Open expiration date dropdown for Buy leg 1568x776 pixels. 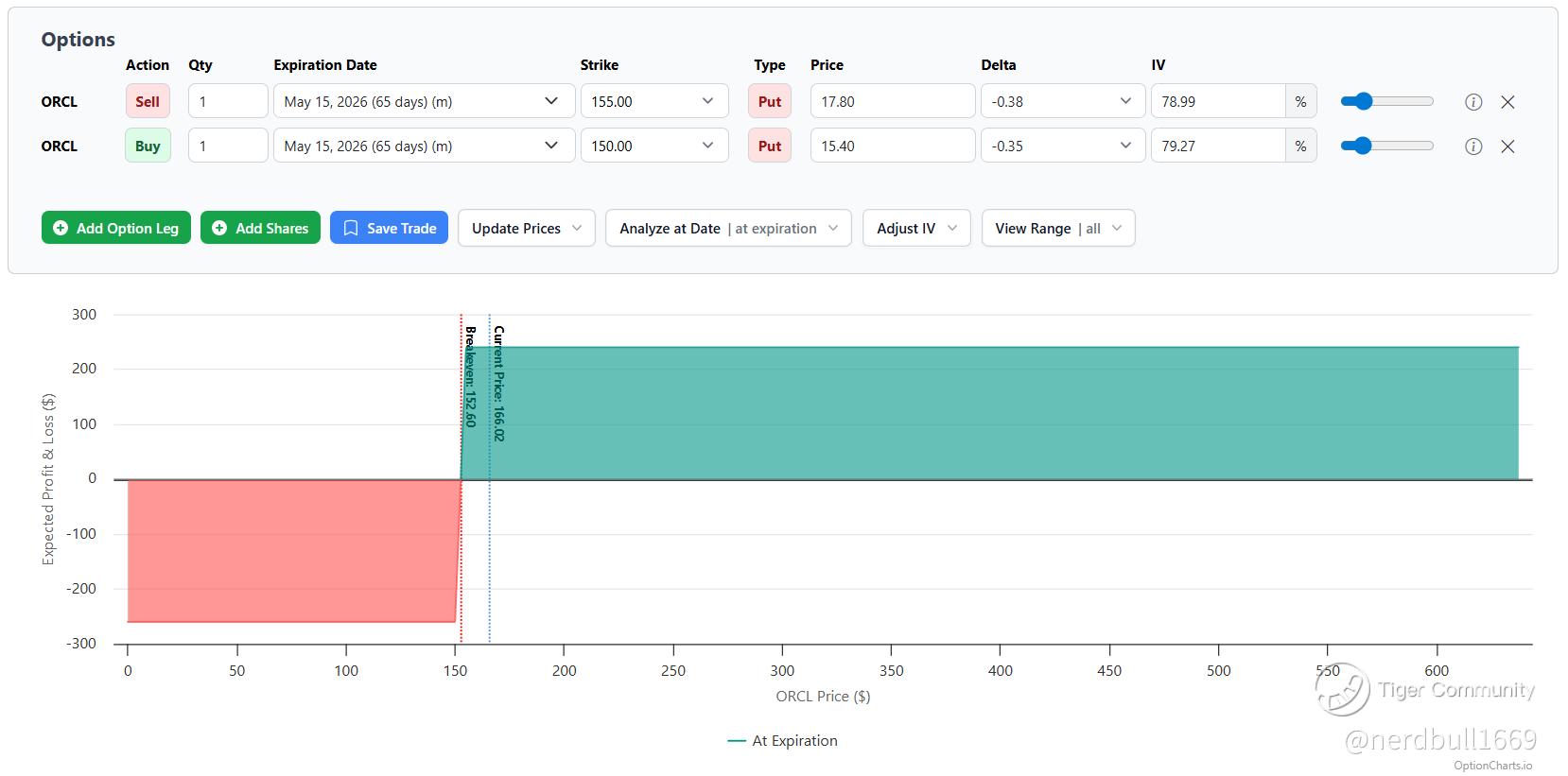pyautogui.click(x=424, y=146)
